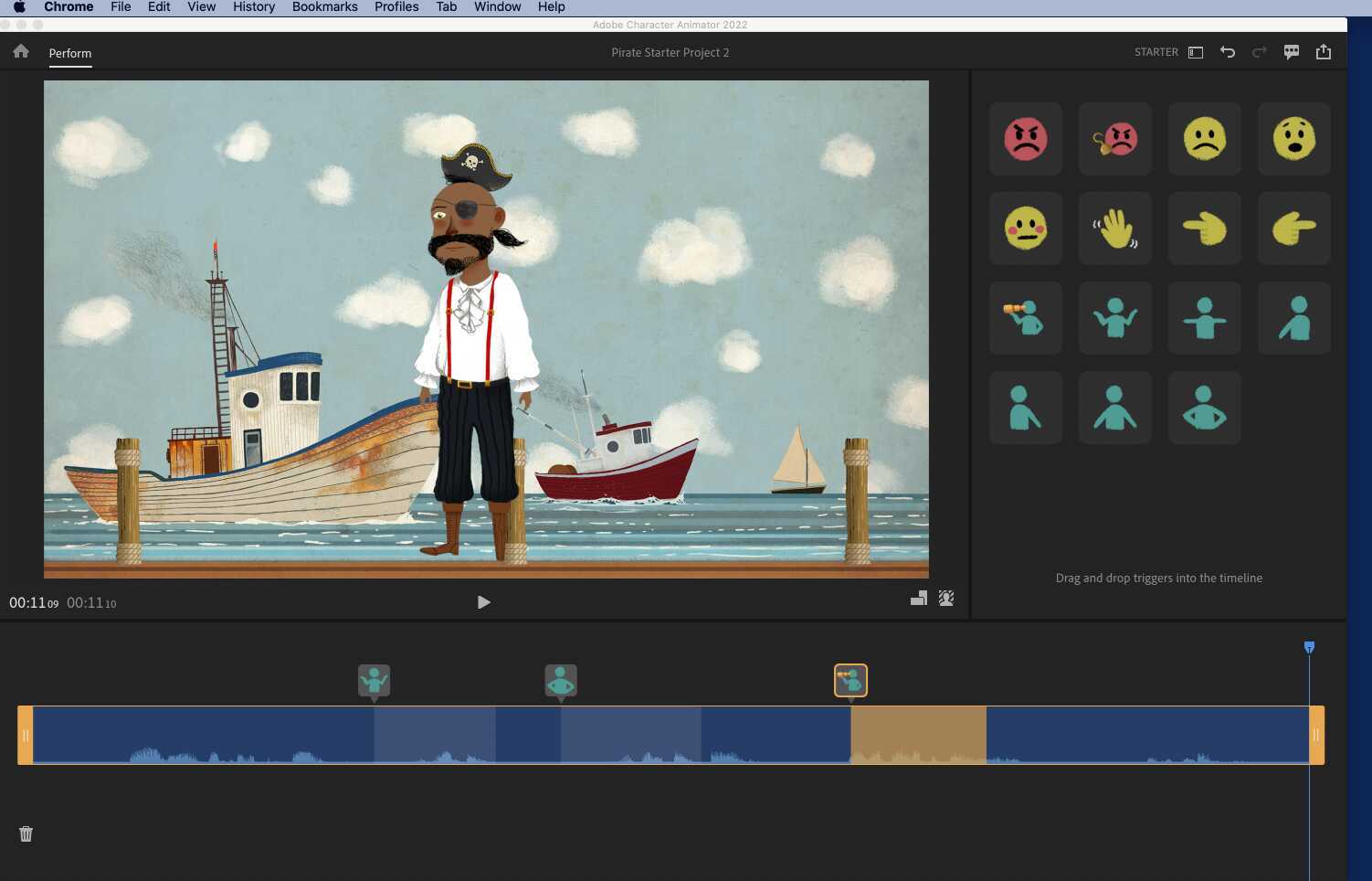Open the feedback speech bubble icon
Screen dimensions: 1372x881
coord(1291,52)
